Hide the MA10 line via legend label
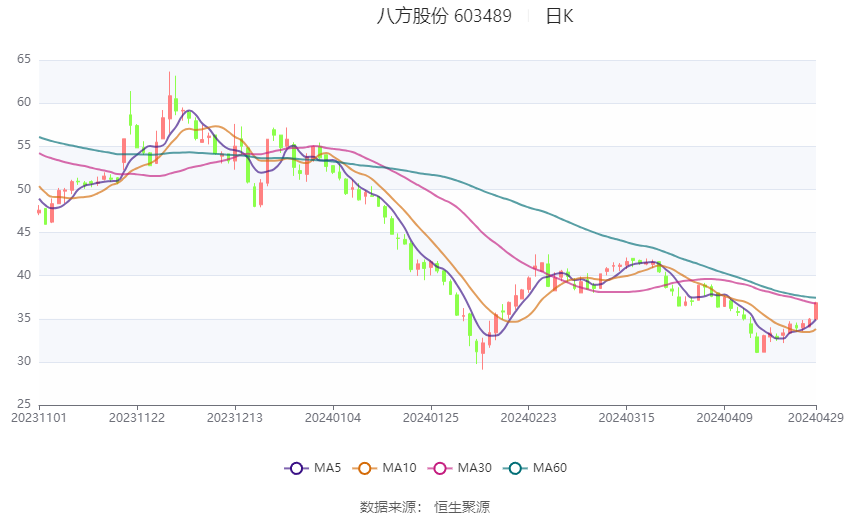 399,468
